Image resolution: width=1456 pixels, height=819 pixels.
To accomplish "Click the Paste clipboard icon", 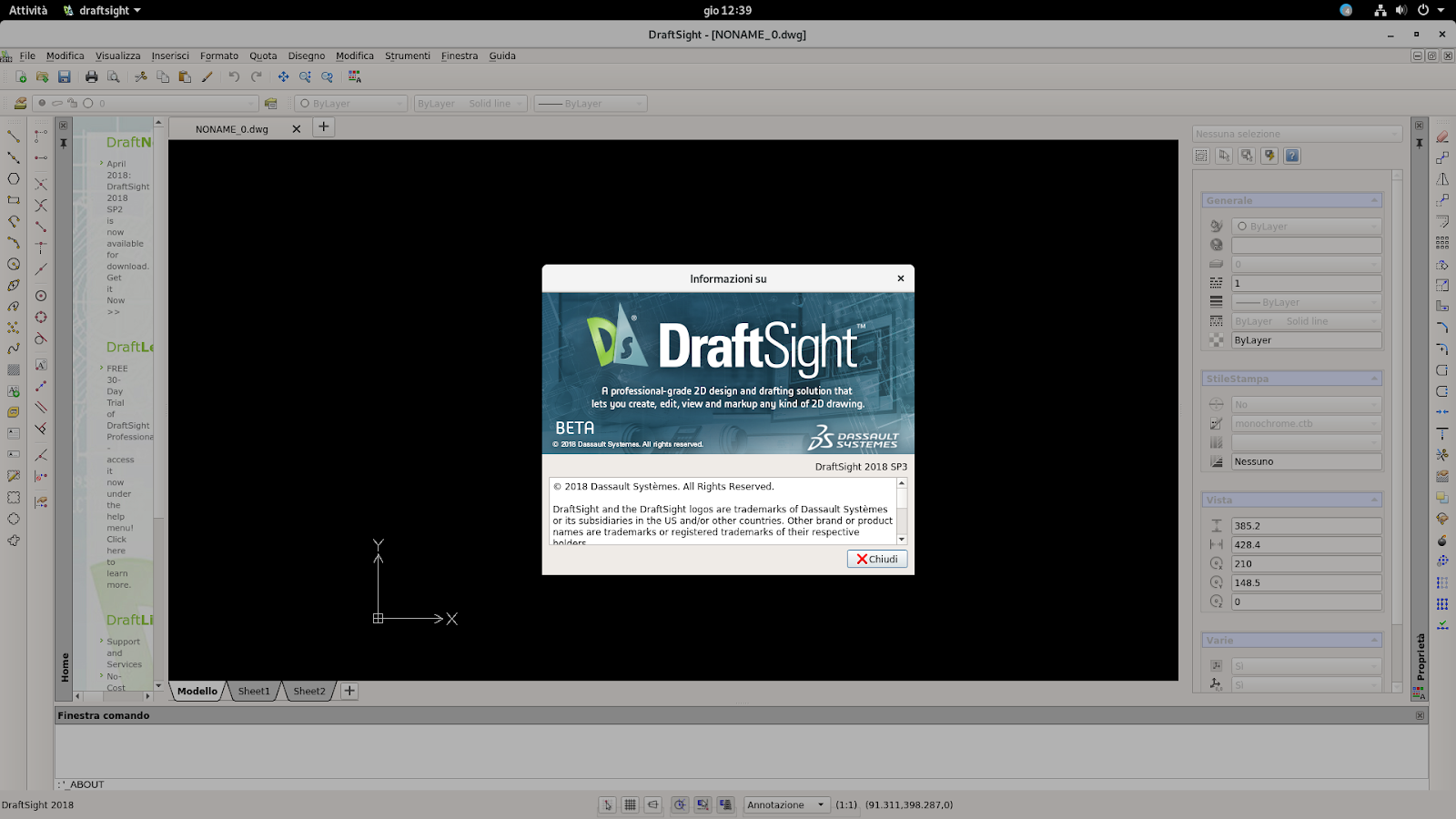I will point(185,77).
